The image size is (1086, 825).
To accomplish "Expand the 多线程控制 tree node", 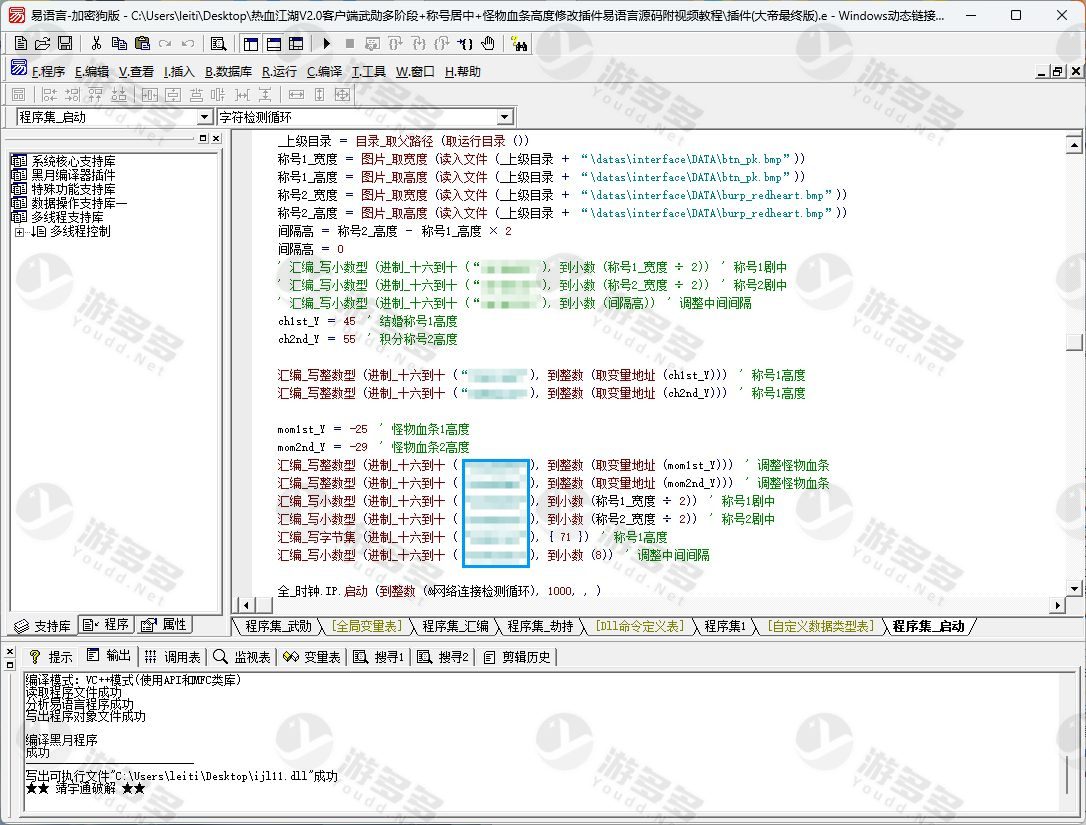I will point(19,232).
